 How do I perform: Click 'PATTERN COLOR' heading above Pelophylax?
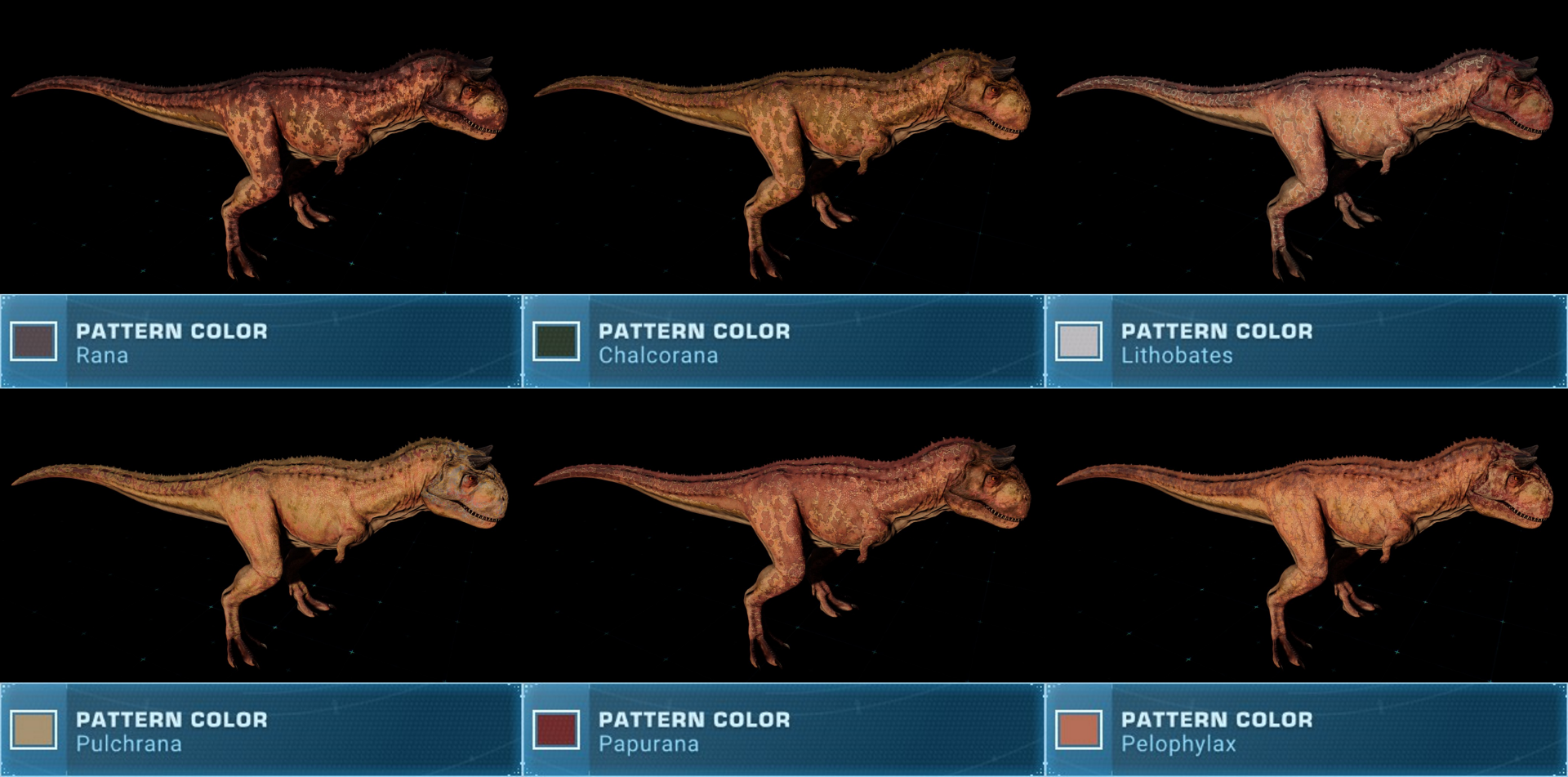click(x=1217, y=719)
